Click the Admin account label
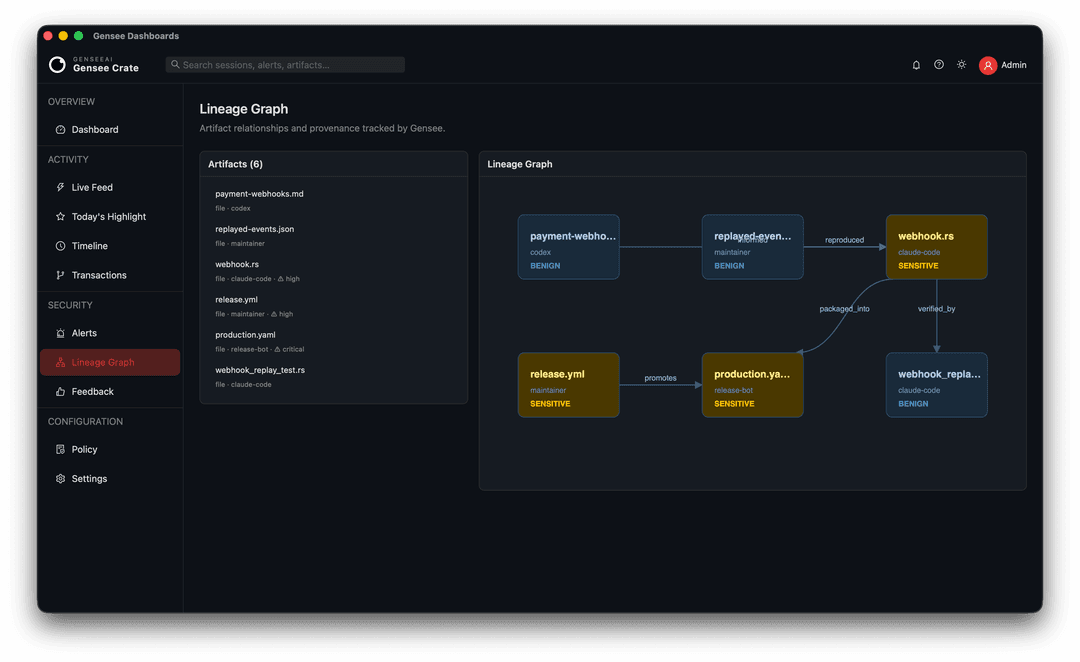The width and height of the screenshot is (1080, 662). coord(1013,65)
